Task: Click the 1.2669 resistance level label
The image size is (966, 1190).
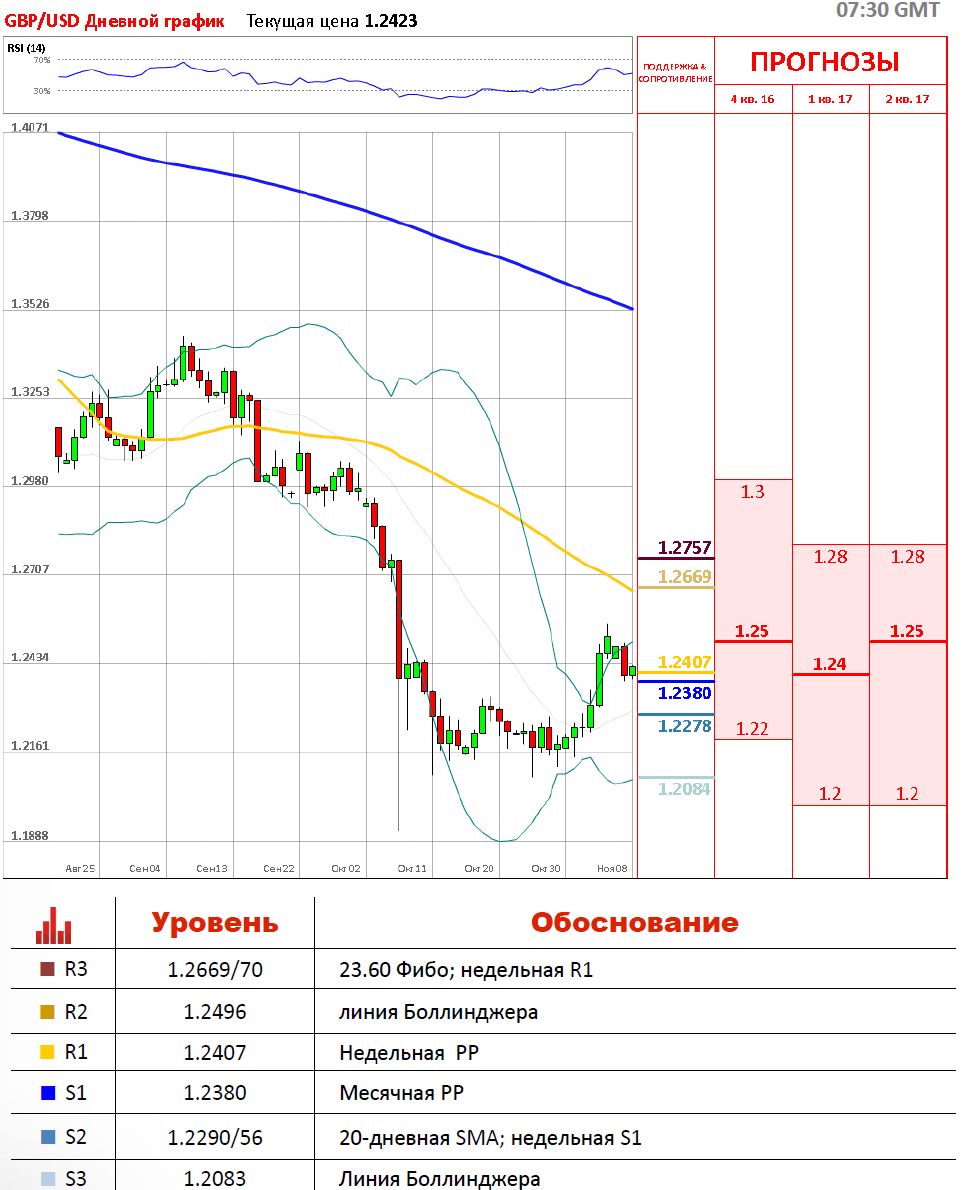Action: click(684, 577)
